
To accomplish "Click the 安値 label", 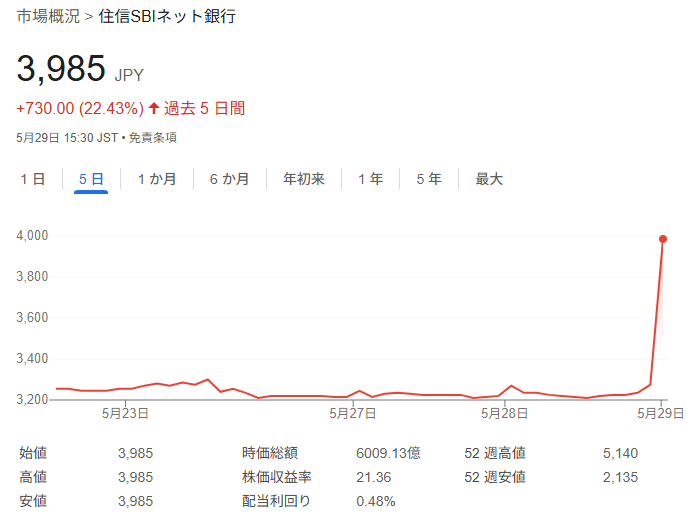I will pyautogui.click(x=33, y=501).
